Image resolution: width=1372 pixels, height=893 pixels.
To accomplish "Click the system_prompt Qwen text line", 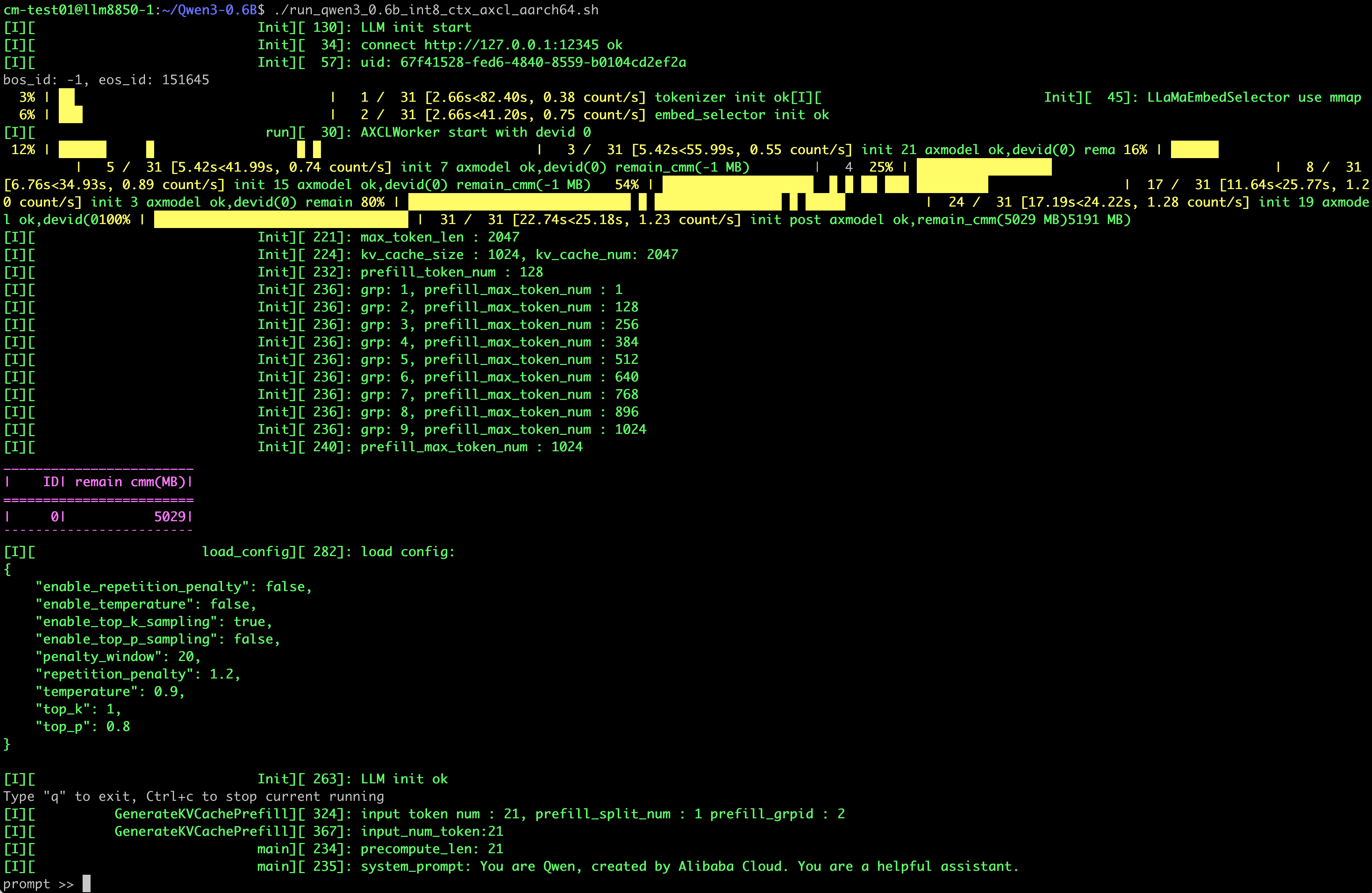I will tap(689, 866).
